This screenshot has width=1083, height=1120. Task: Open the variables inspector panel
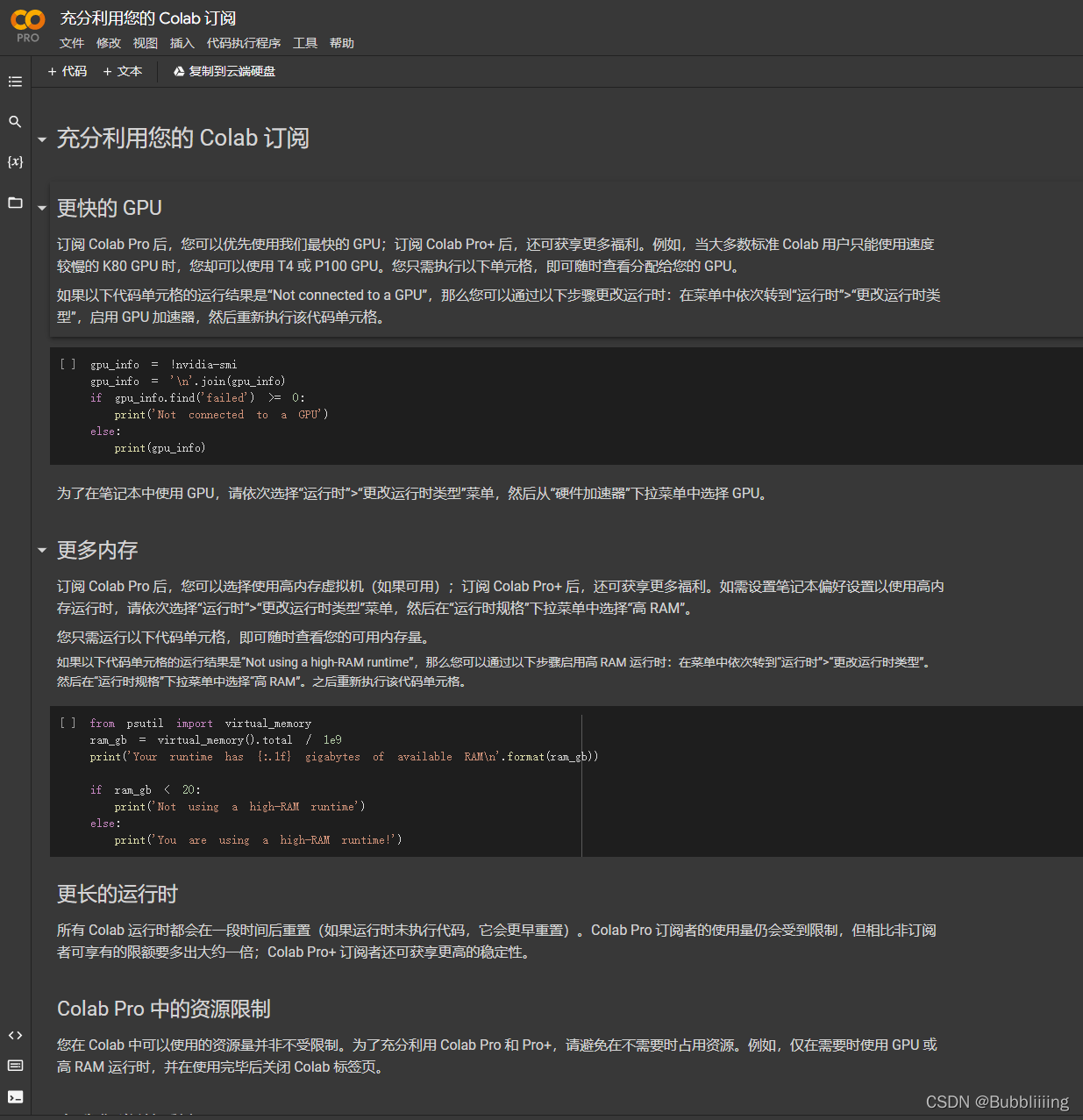coord(15,161)
